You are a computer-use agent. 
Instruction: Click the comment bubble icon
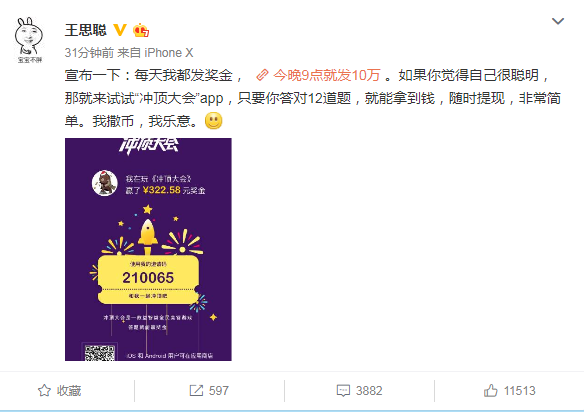(343, 390)
